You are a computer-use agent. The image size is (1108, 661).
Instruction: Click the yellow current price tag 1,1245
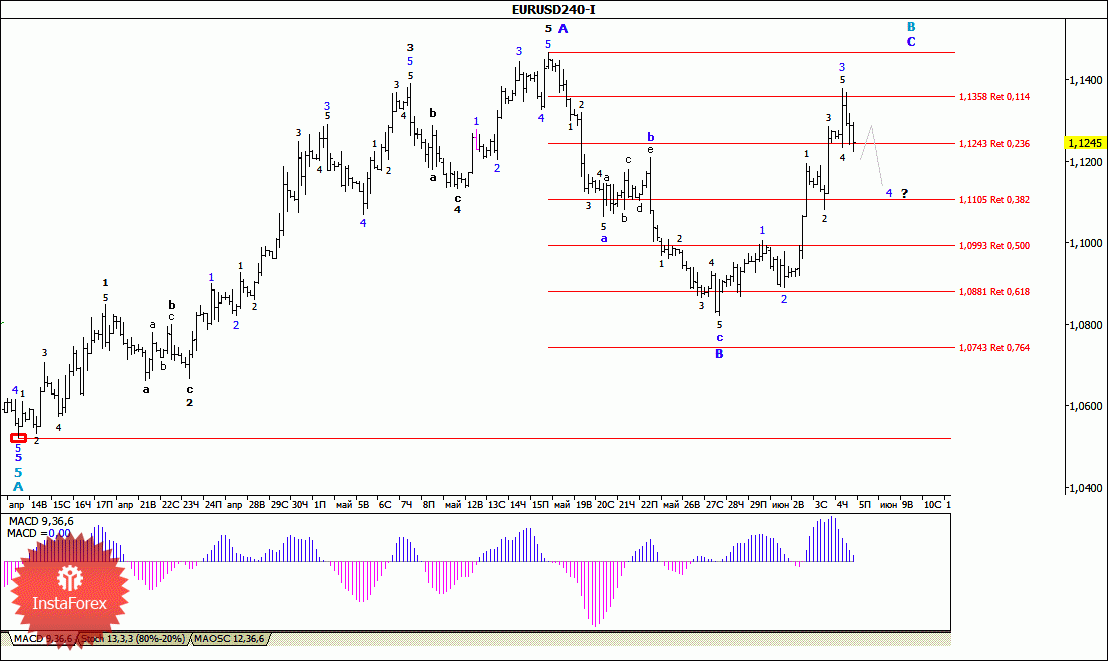[x=1085, y=144]
